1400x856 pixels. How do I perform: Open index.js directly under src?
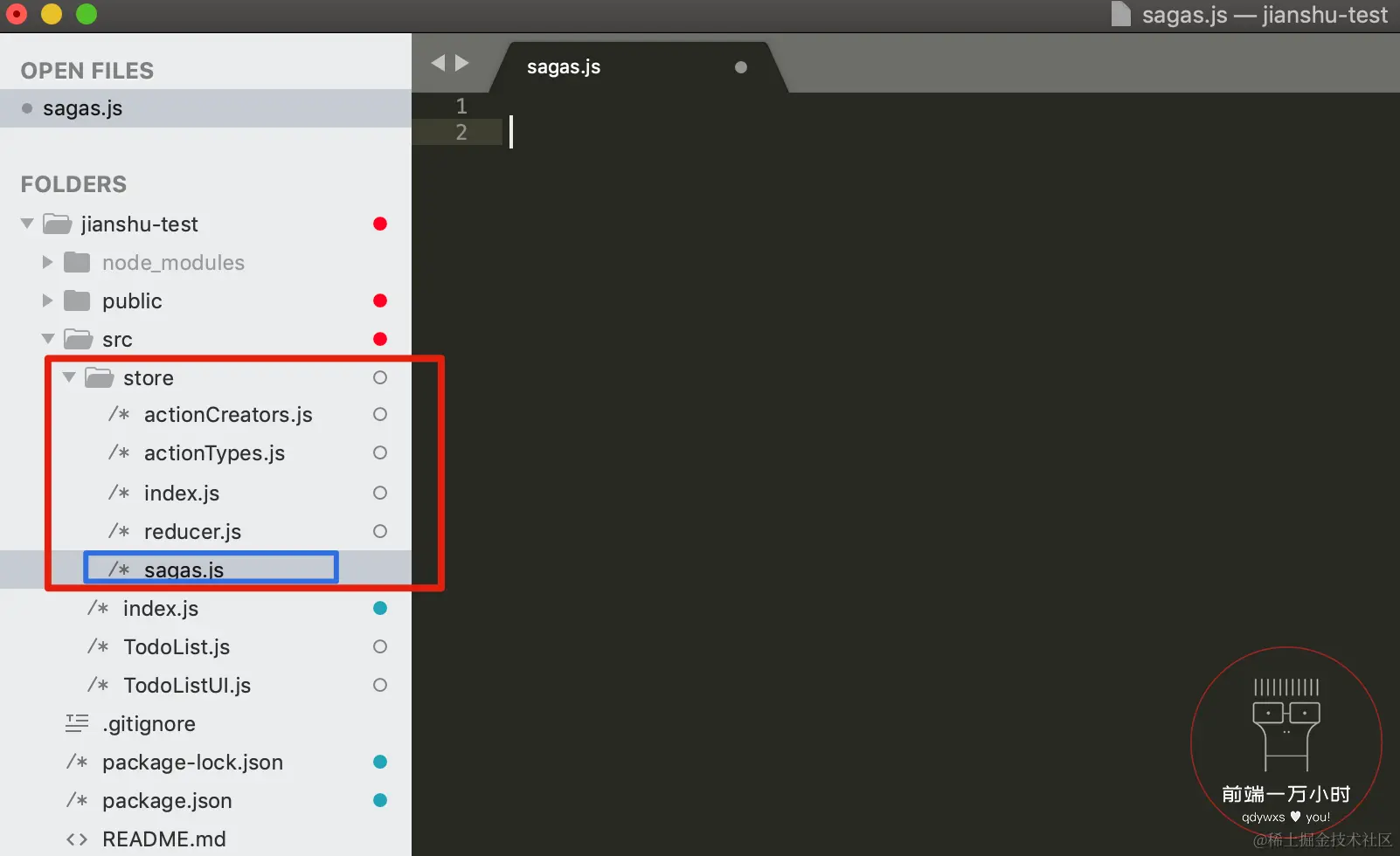[x=161, y=609]
